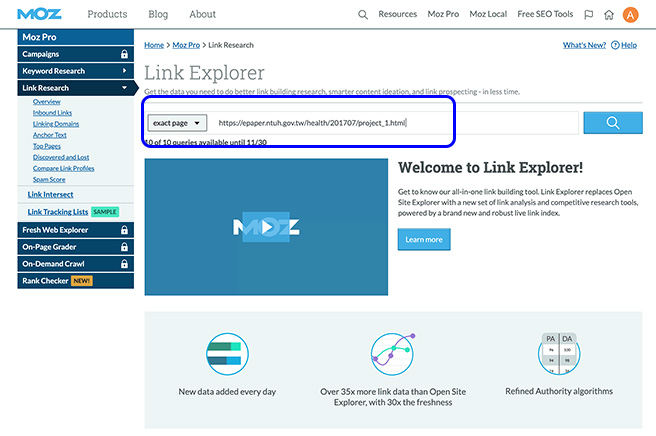
Task: Click the SAMPLE badge beside Link Tracking Lists
Action: (x=105, y=212)
